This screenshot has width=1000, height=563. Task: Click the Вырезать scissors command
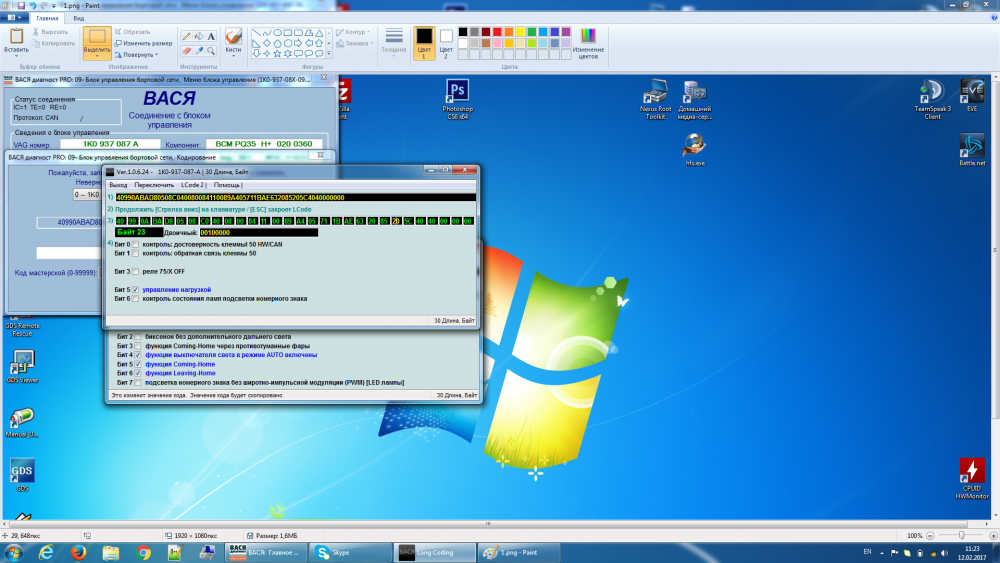[x=50, y=32]
